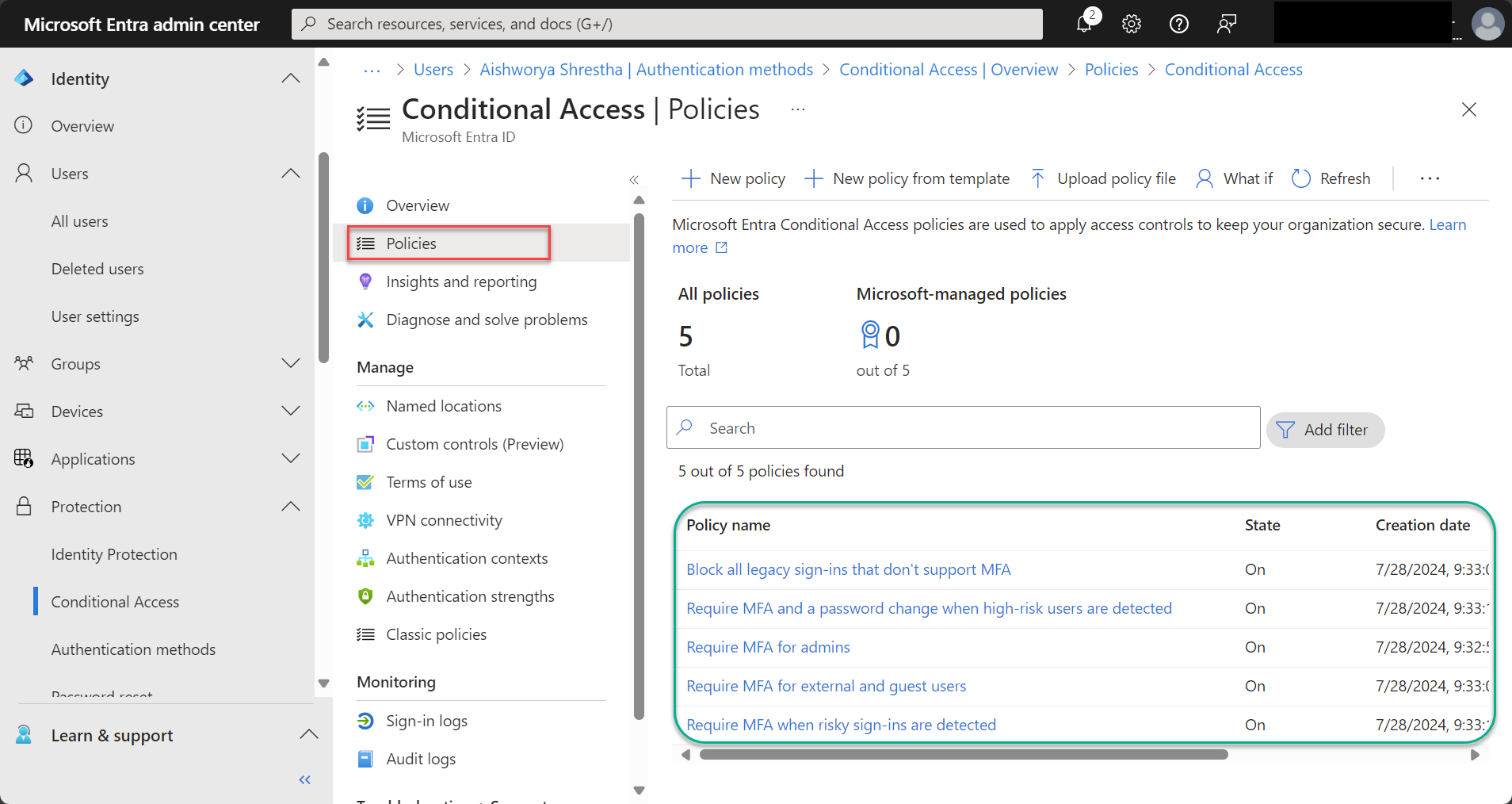Image resolution: width=1512 pixels, height=804 pixels.
Task: Click the side menu scroll down arrow
Action: pos(639,790)
